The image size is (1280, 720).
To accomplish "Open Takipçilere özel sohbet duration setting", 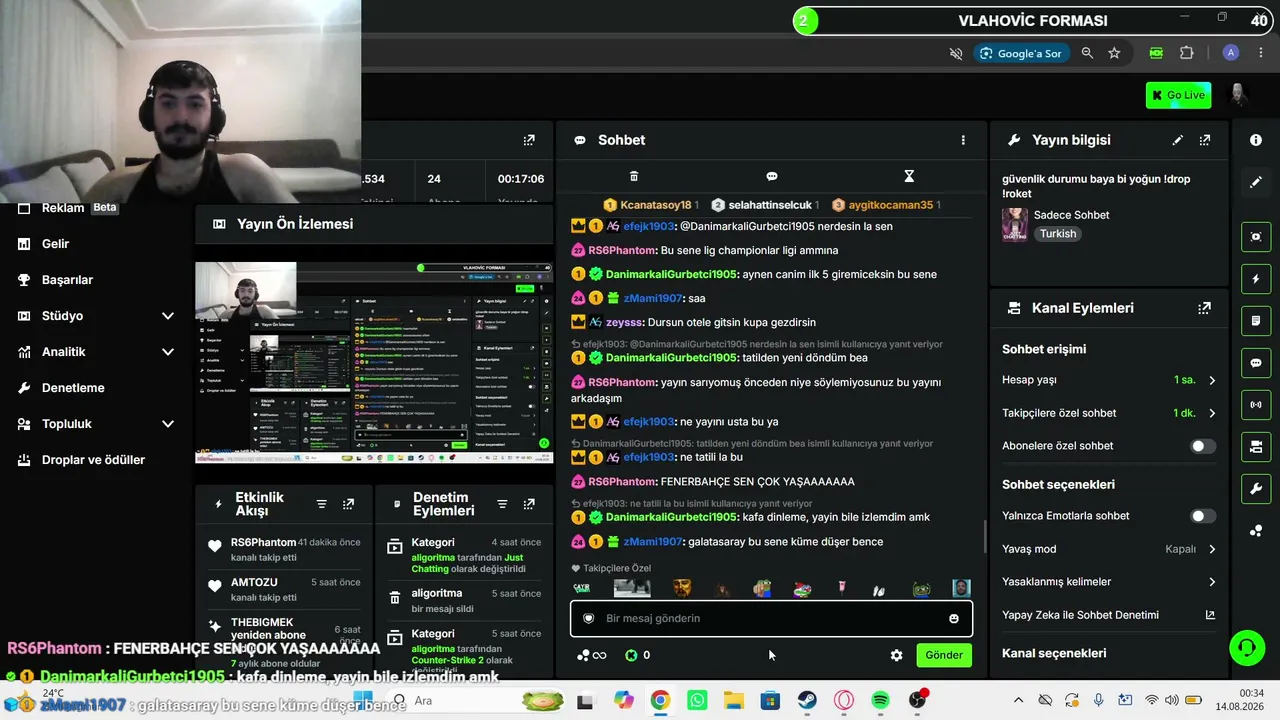I will tap(1109, 413).
